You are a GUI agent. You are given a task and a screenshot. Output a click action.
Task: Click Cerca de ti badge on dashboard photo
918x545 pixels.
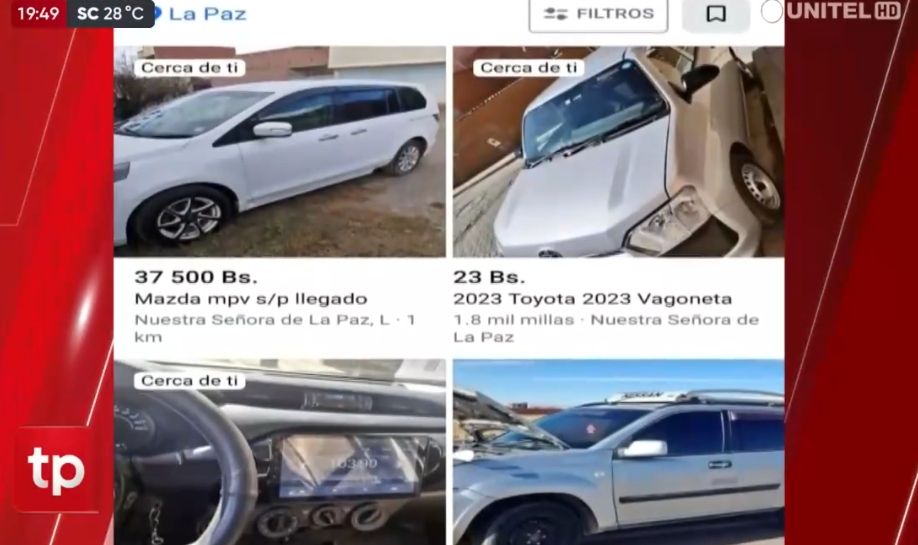point(190,381)
